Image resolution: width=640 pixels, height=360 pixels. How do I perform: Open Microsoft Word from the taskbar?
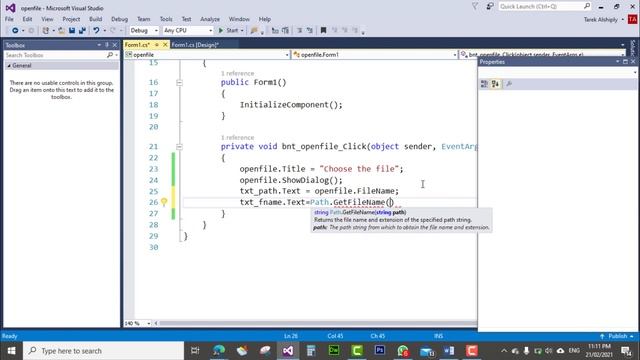449,351
